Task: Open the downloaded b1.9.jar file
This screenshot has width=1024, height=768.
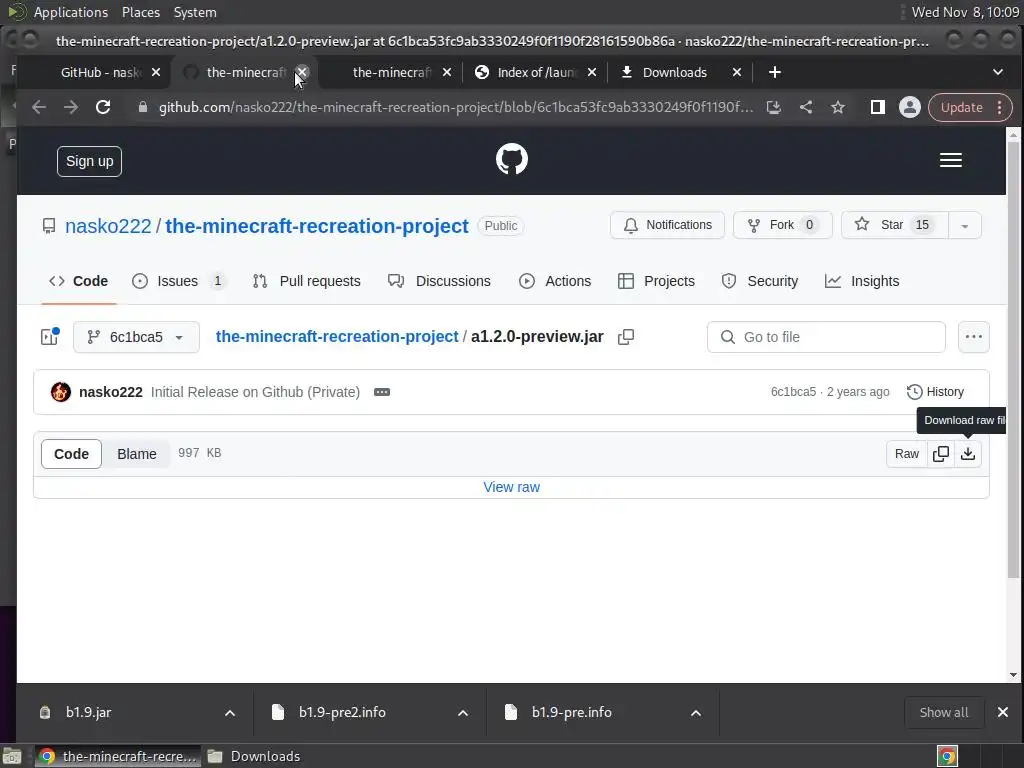Action: [x=88, y=712]
